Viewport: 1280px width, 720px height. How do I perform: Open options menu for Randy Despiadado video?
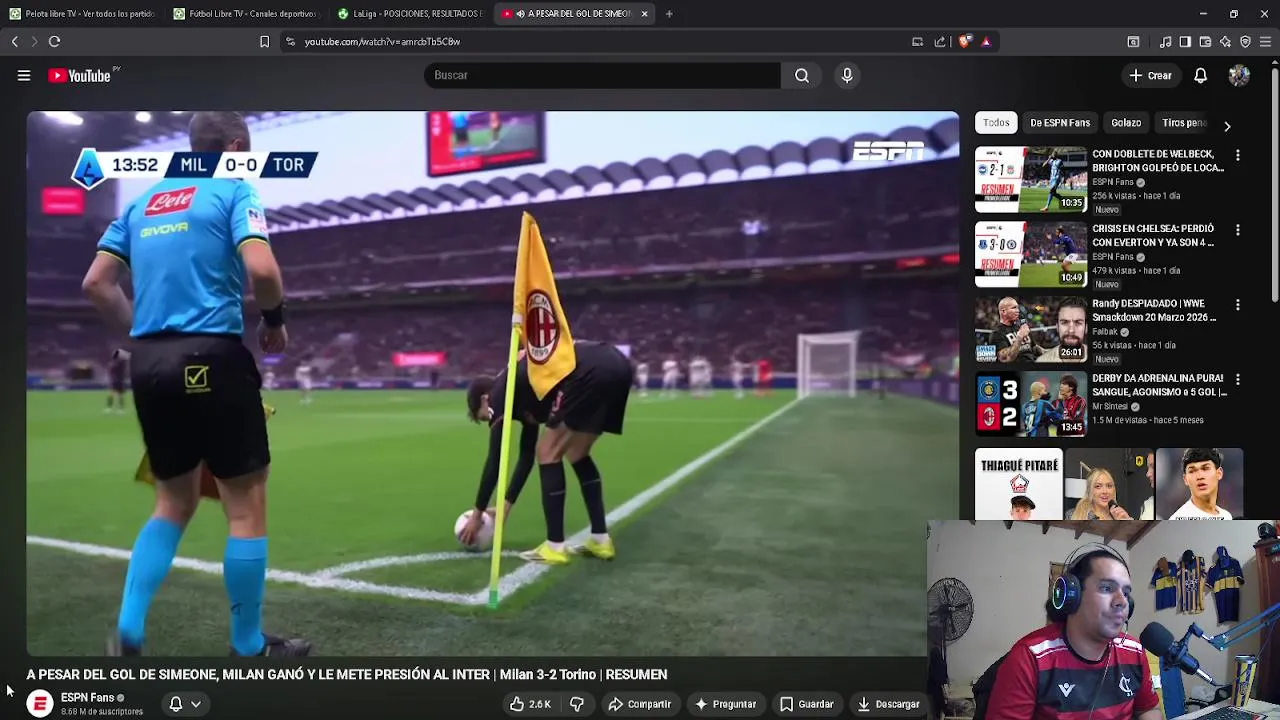coord(1237,305)
